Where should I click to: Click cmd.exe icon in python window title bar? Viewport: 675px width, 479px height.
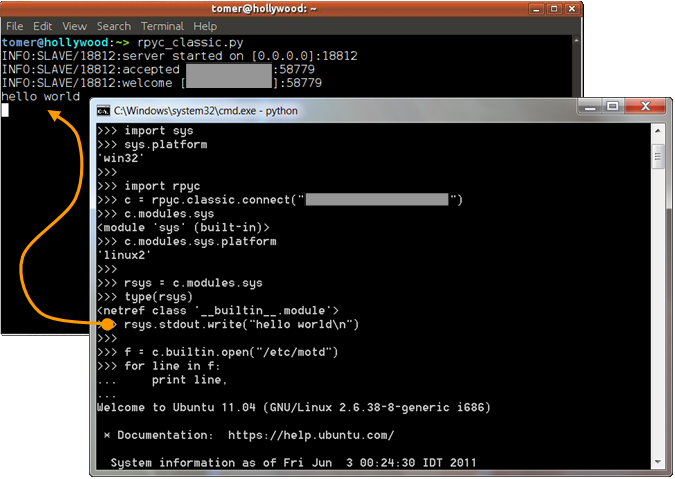click(103, 111)
